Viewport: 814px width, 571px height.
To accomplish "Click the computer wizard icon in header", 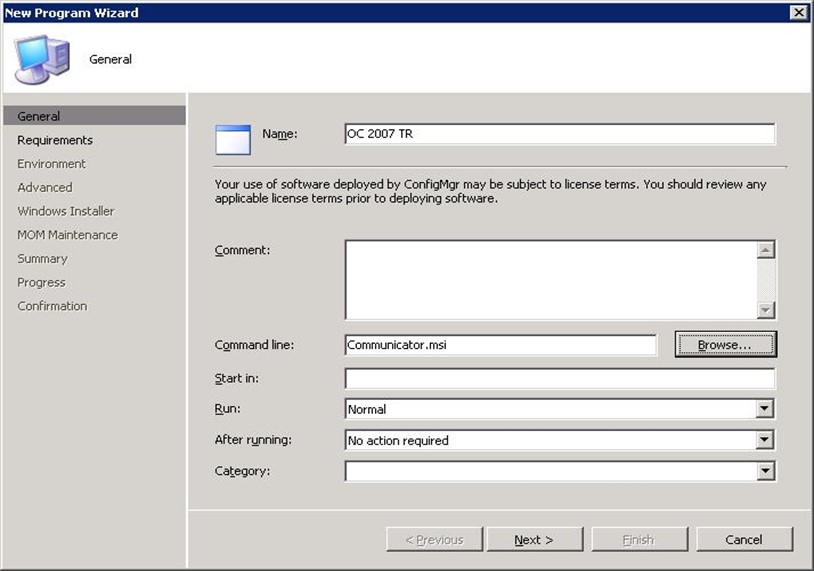I will click(42, 59).
